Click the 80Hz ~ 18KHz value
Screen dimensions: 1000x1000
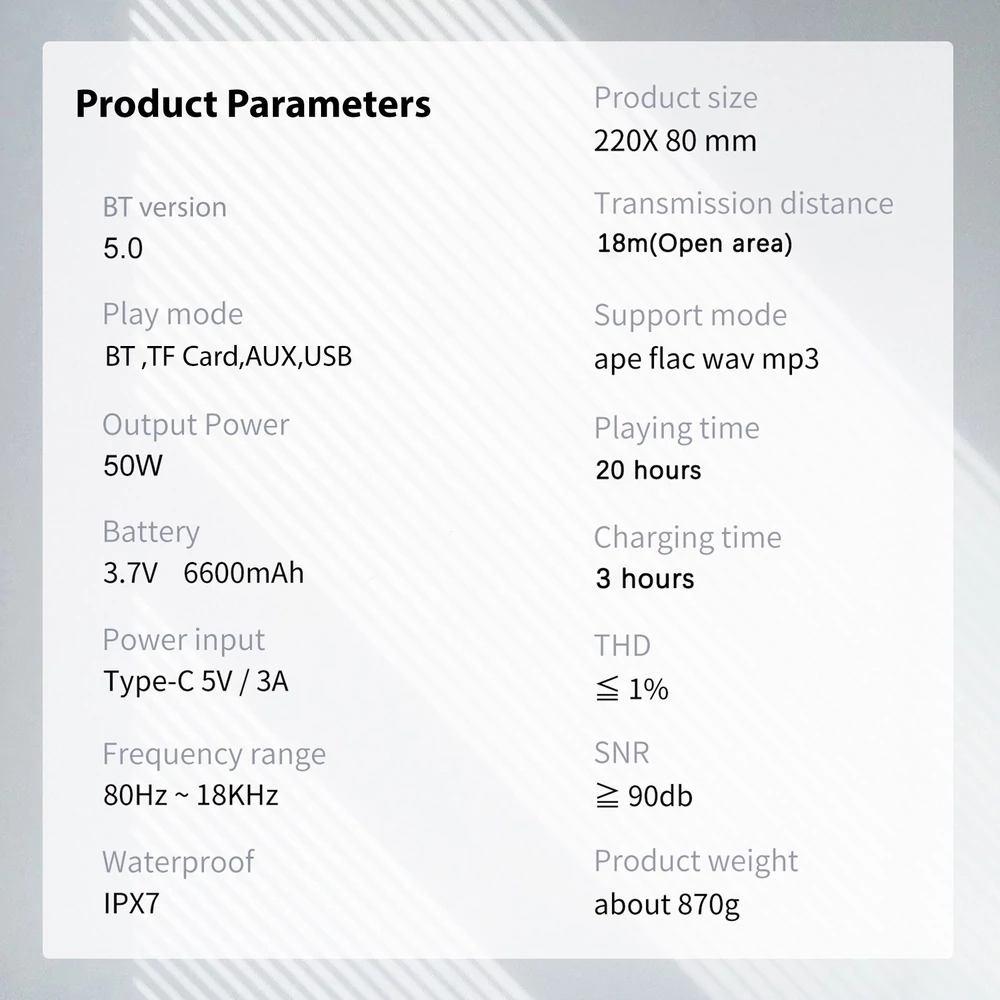(191, 795)
